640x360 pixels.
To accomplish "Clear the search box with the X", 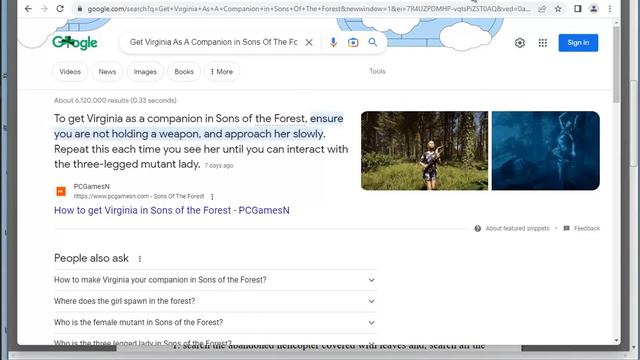I will pos(309,42).
